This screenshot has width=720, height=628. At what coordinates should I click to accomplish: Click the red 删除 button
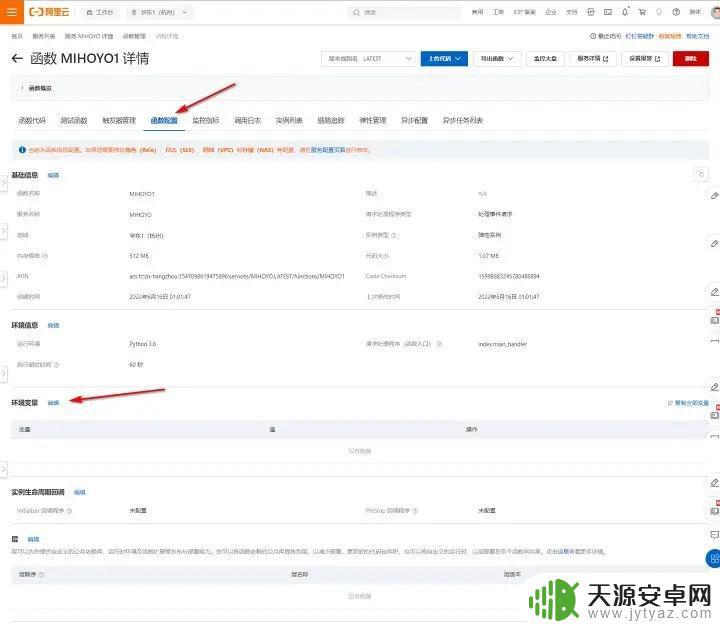coord(691,59)
